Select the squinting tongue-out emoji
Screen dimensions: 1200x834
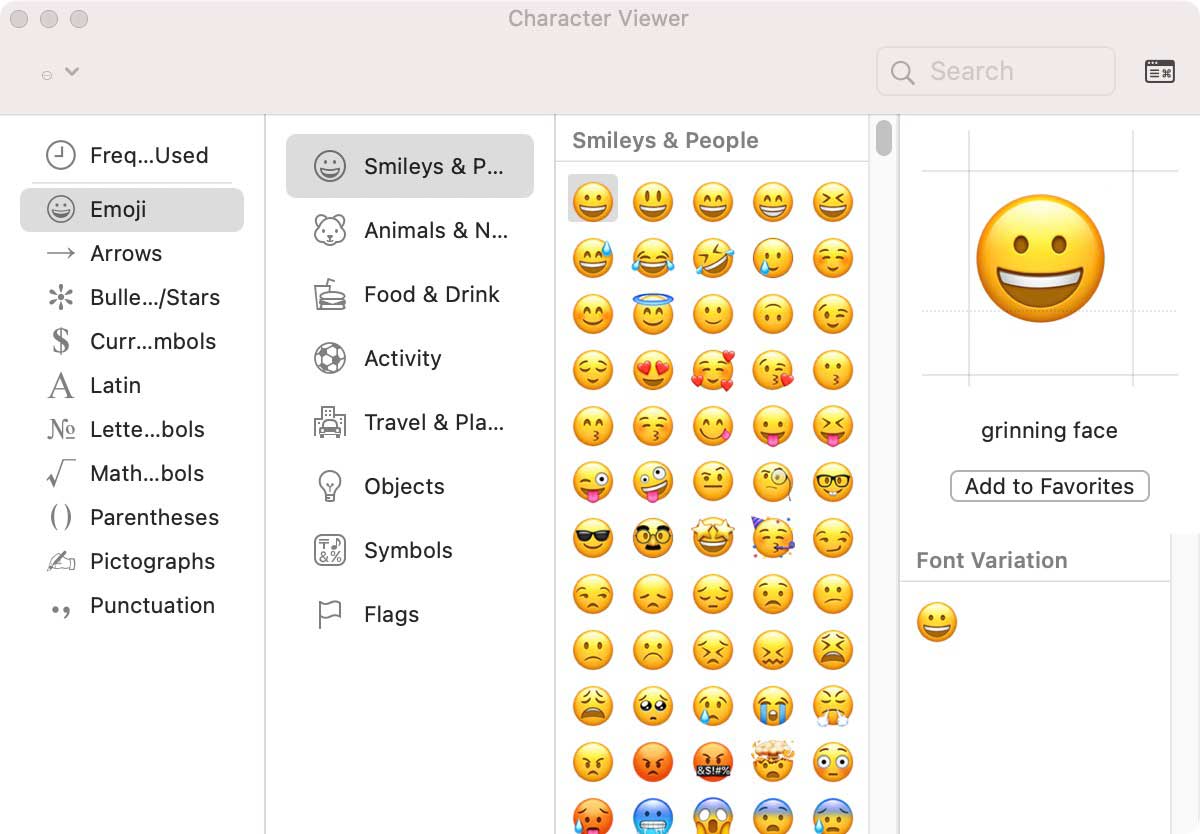[x=833, y=427]
